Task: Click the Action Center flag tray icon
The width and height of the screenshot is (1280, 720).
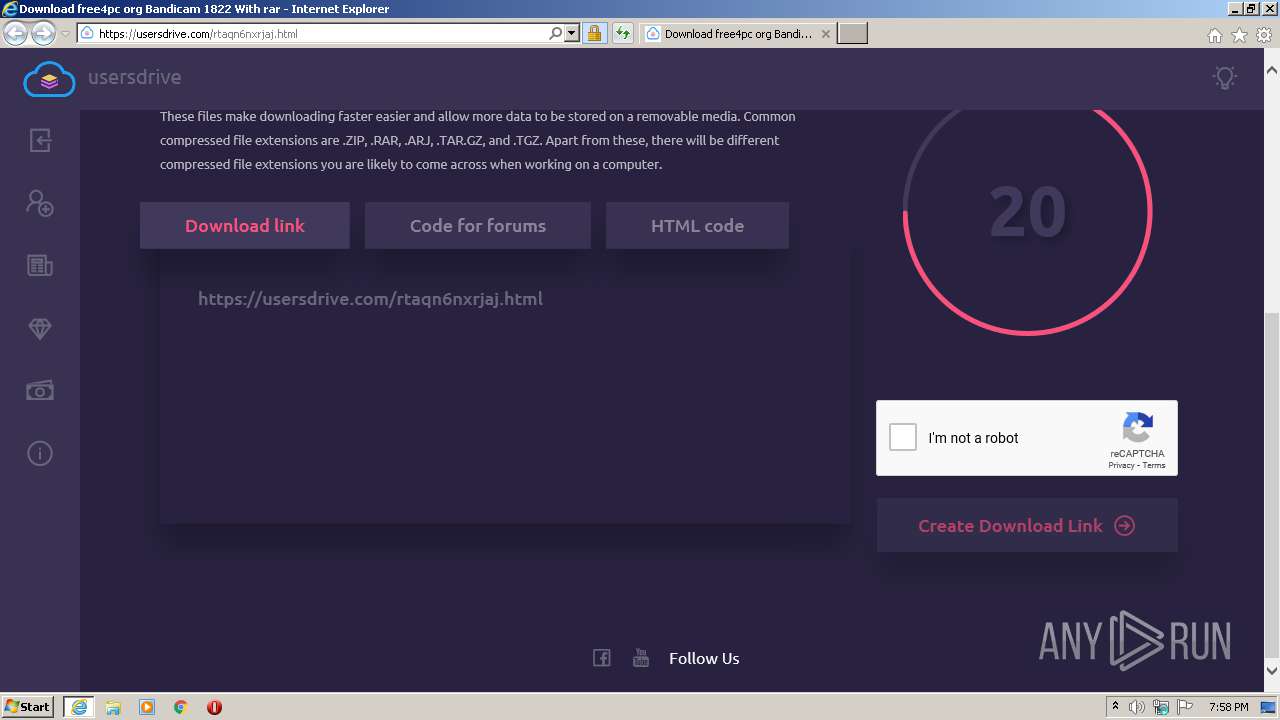Action: (1187, 707)
